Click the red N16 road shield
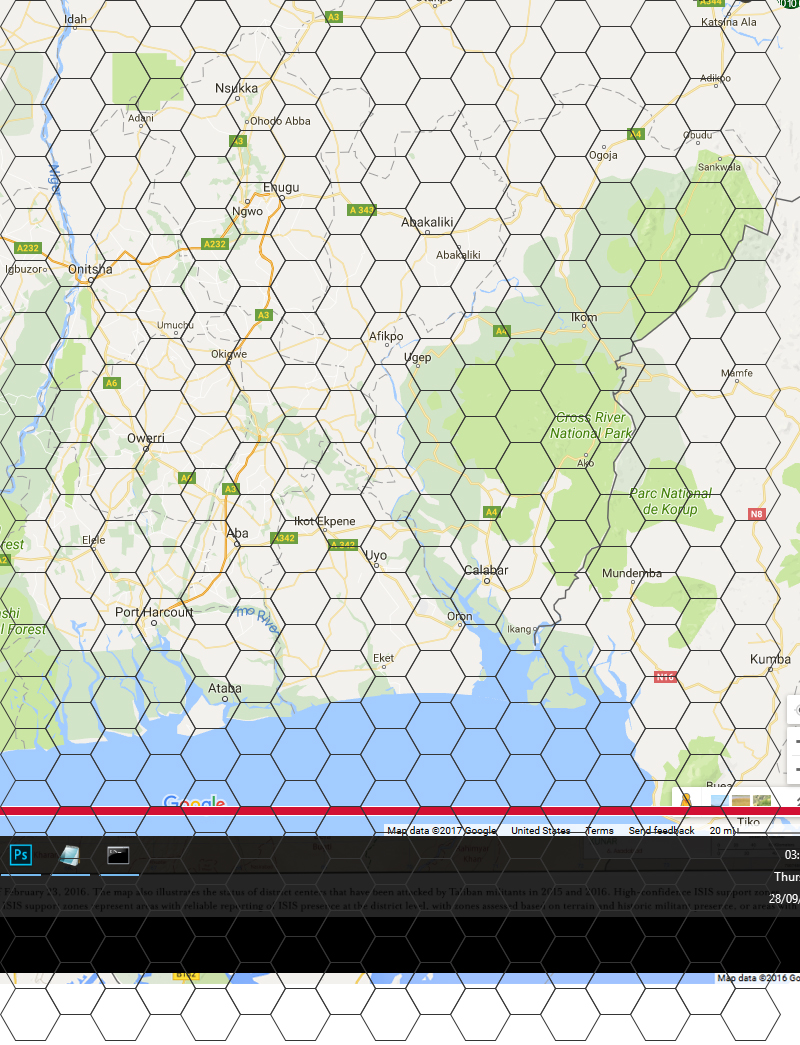The height and width of the screenshot is (1045, 800). tap(665, 677)
